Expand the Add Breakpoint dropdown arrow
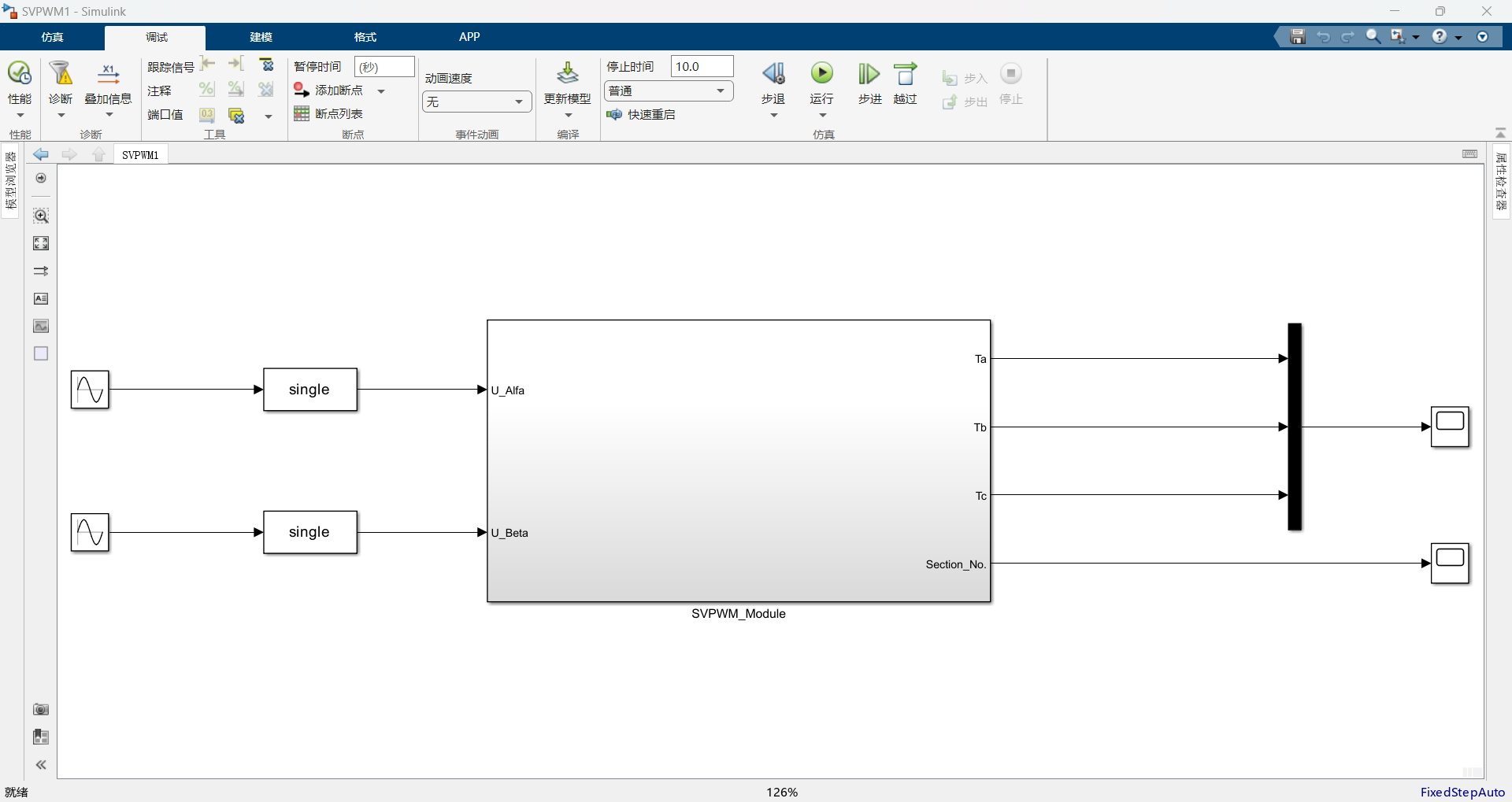The width and height of the screenshot is (1512, 802). tap(381, 91)
